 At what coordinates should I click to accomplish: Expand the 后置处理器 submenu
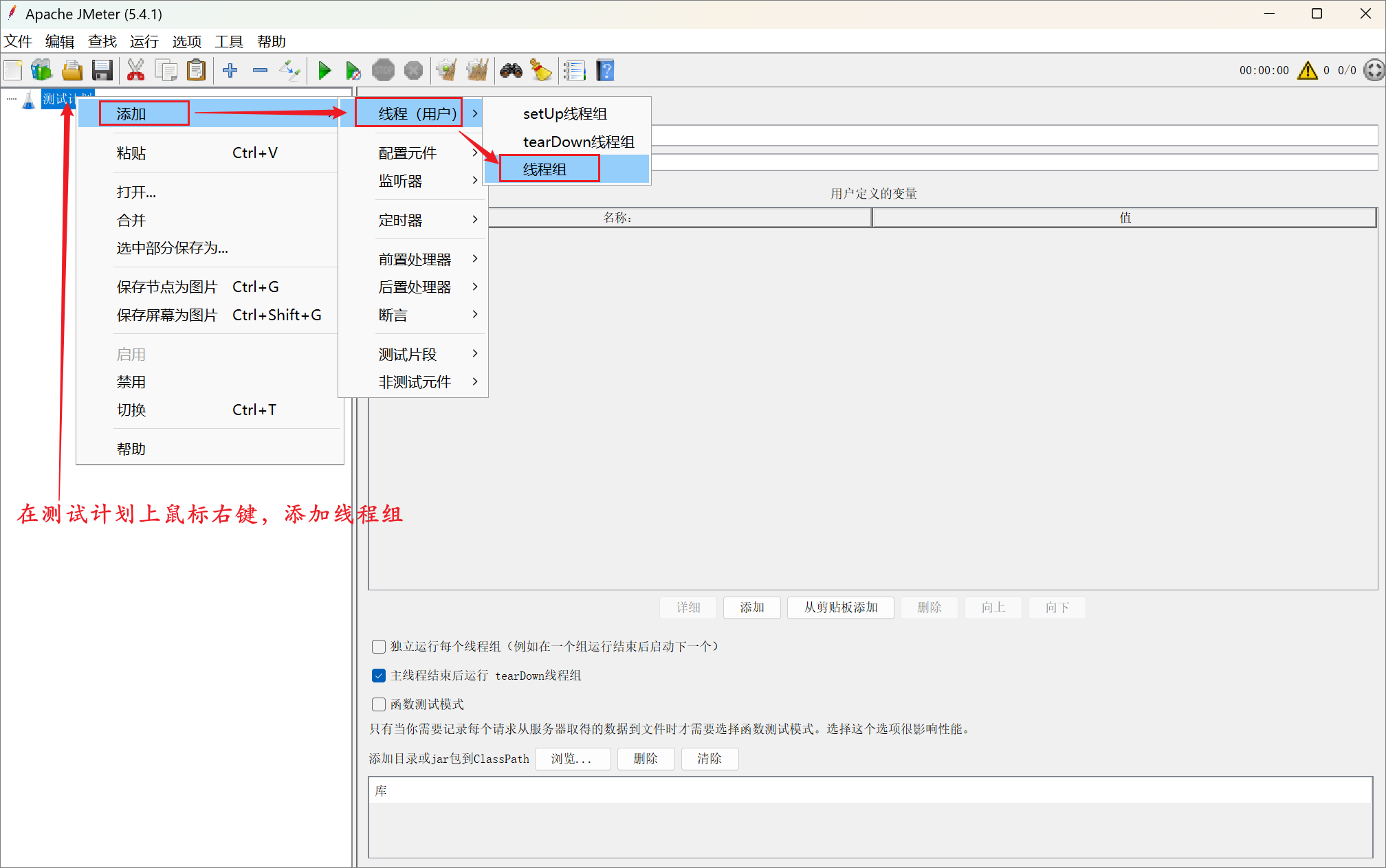click(414, 287)
